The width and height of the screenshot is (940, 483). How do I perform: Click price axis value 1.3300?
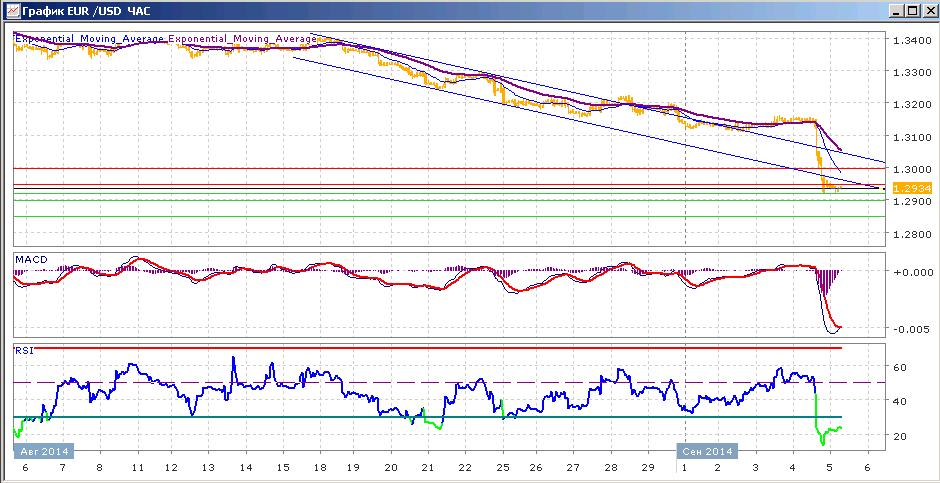(x=911, y=72)
